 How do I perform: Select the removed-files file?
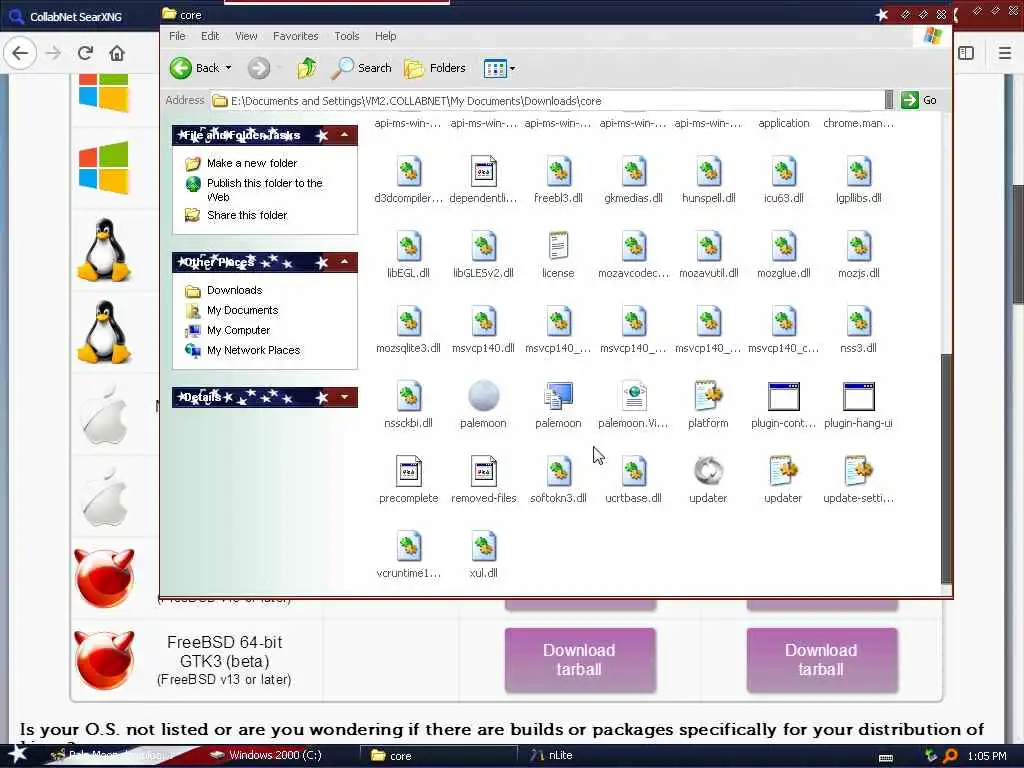[483, 472]
